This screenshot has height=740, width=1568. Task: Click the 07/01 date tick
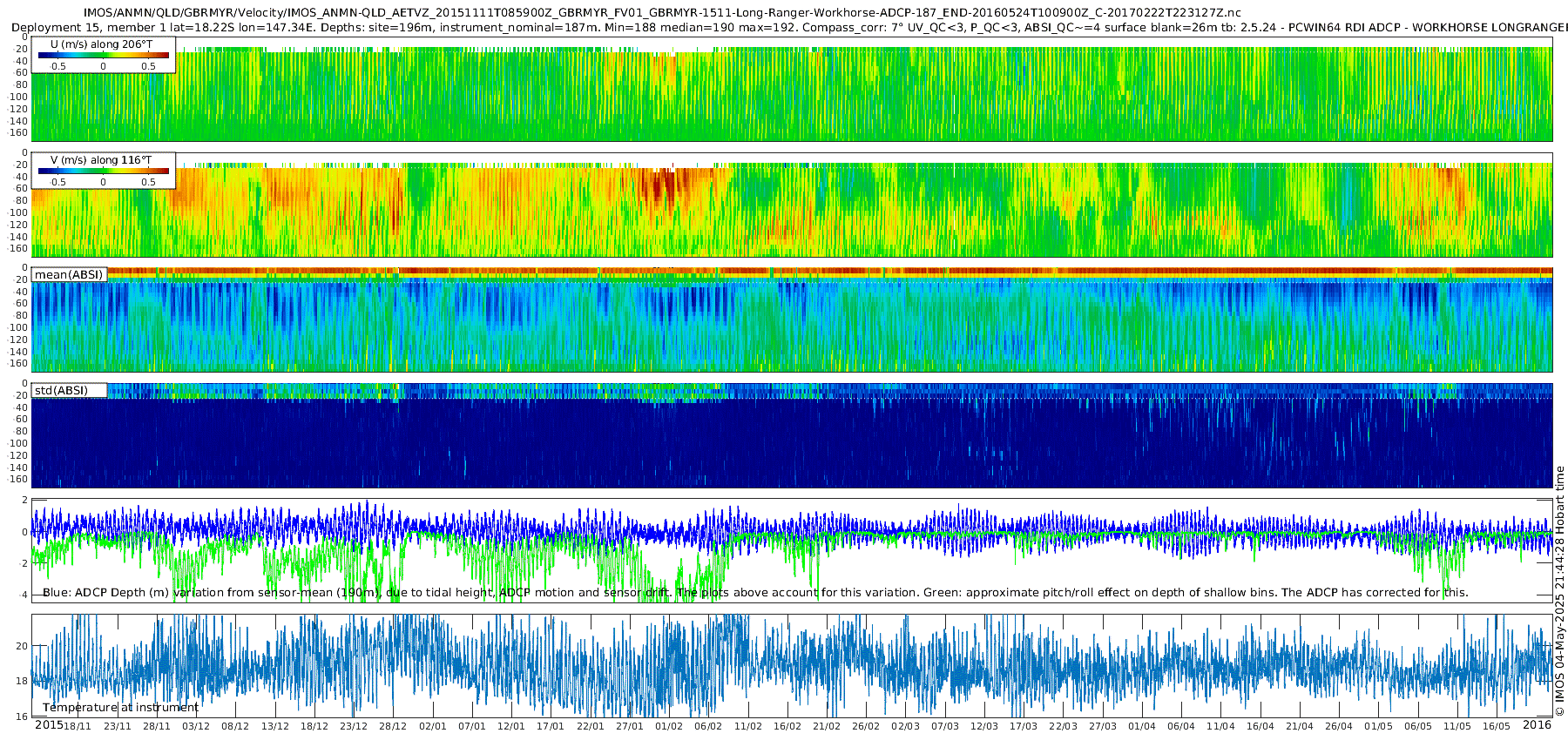click(472, 726)
